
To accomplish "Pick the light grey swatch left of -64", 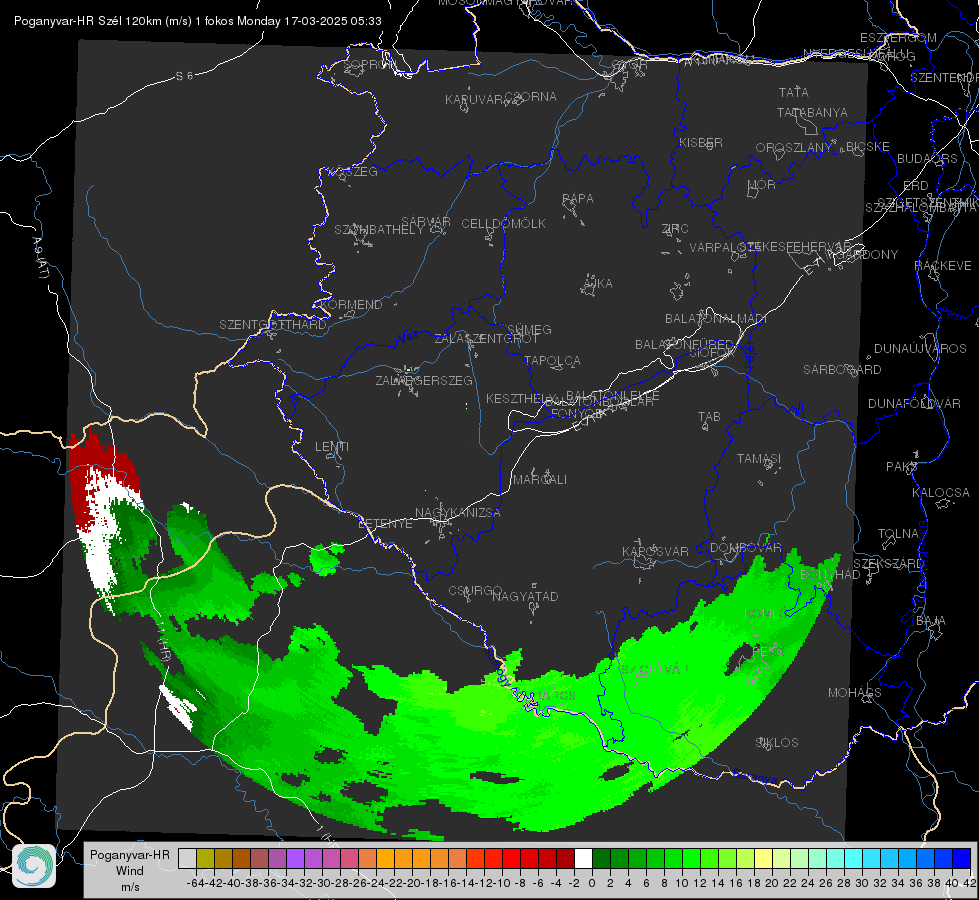I will tap(187, 858).
